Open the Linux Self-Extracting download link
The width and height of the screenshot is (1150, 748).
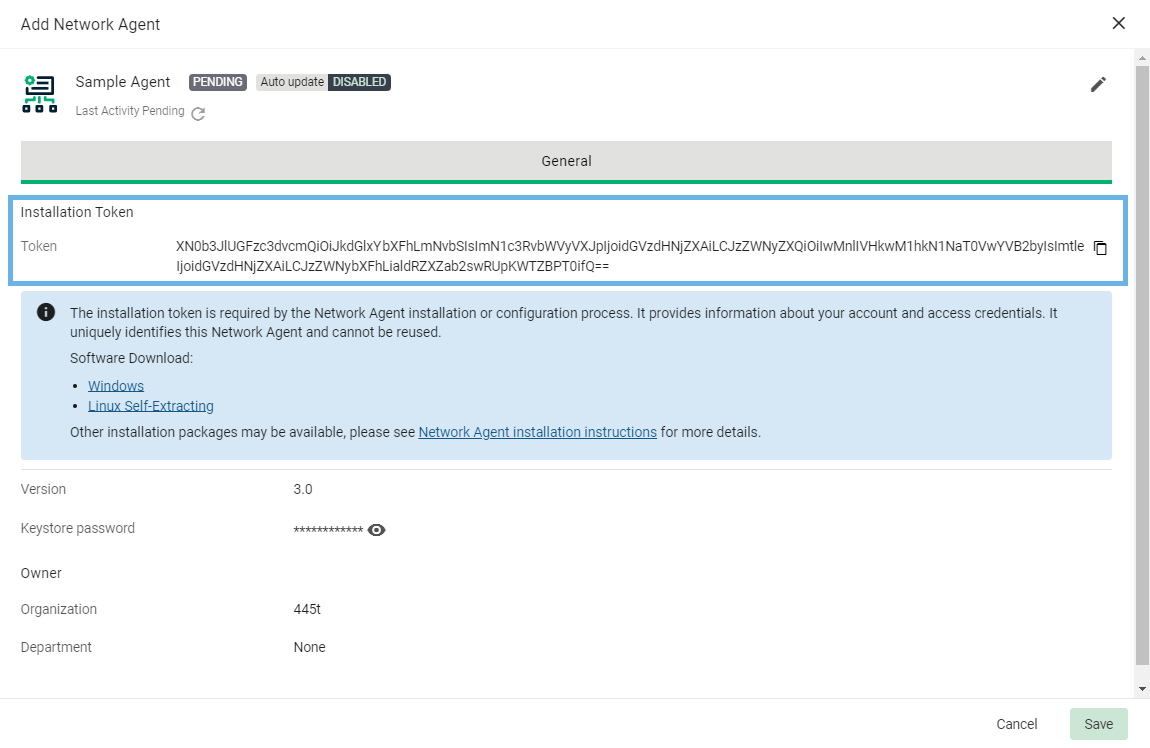[151, 406]
